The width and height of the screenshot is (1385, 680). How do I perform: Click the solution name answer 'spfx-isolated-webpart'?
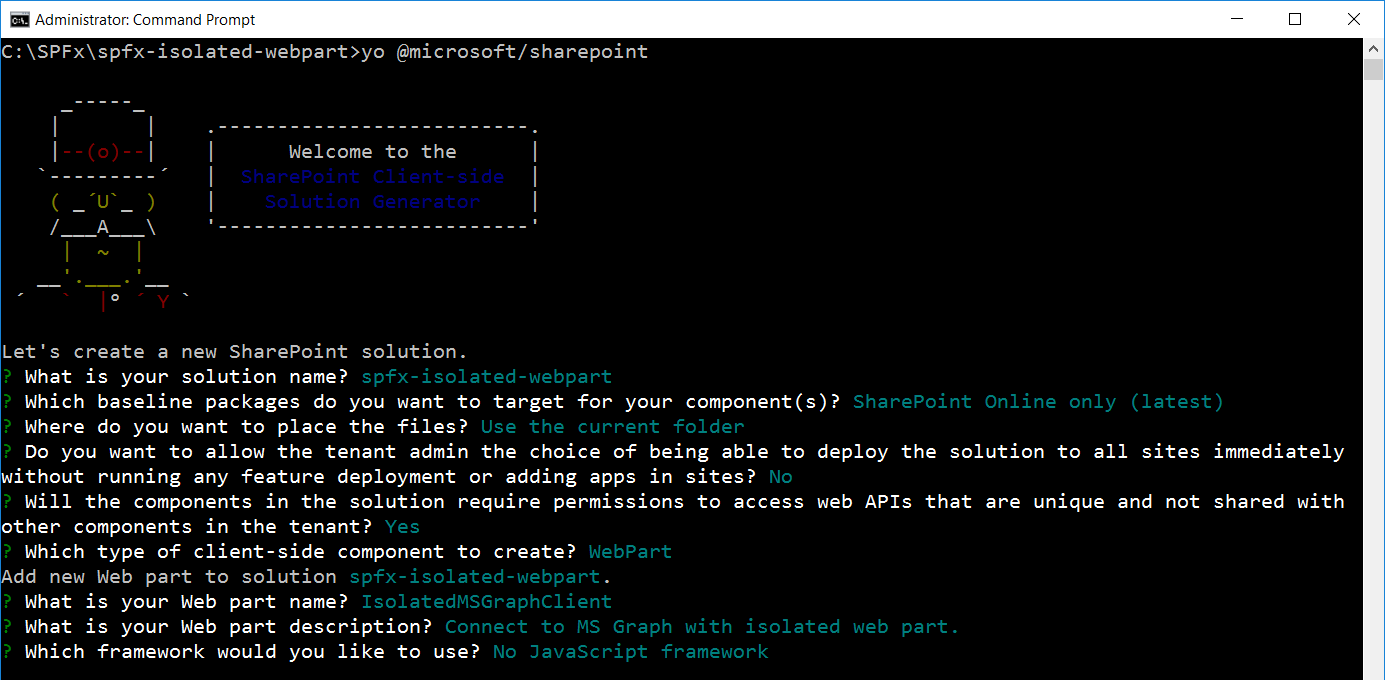(x=486, y=377)
